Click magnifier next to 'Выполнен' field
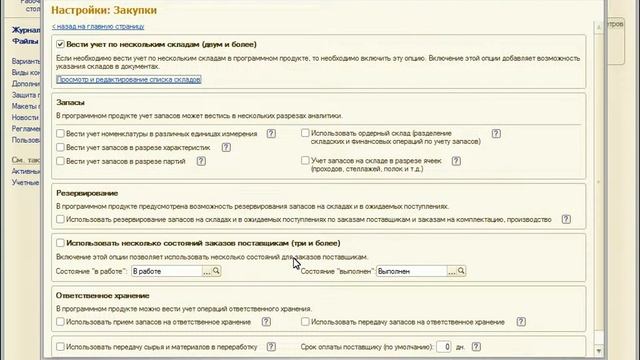This screenshot has width=640, height=360. click(x=461, y=271)
